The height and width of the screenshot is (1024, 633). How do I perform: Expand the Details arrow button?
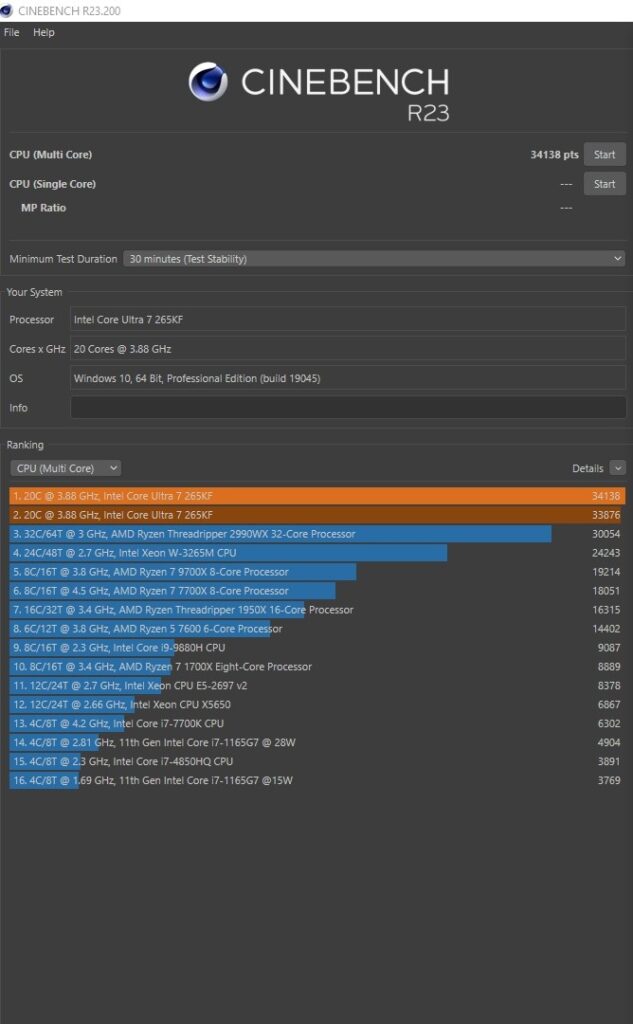(617, 468)
